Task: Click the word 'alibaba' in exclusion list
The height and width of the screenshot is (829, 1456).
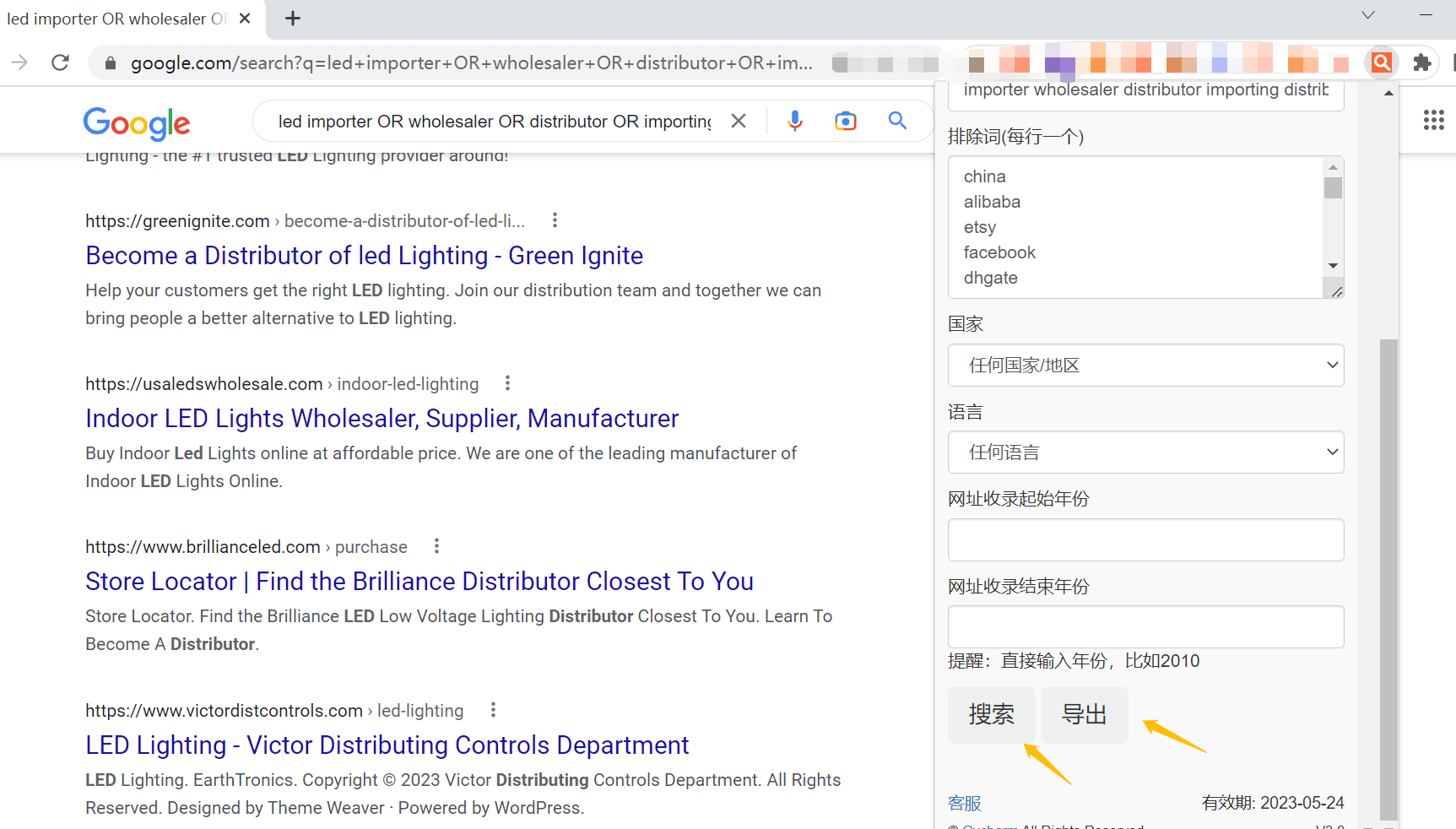Action: [x=992, y=202]
